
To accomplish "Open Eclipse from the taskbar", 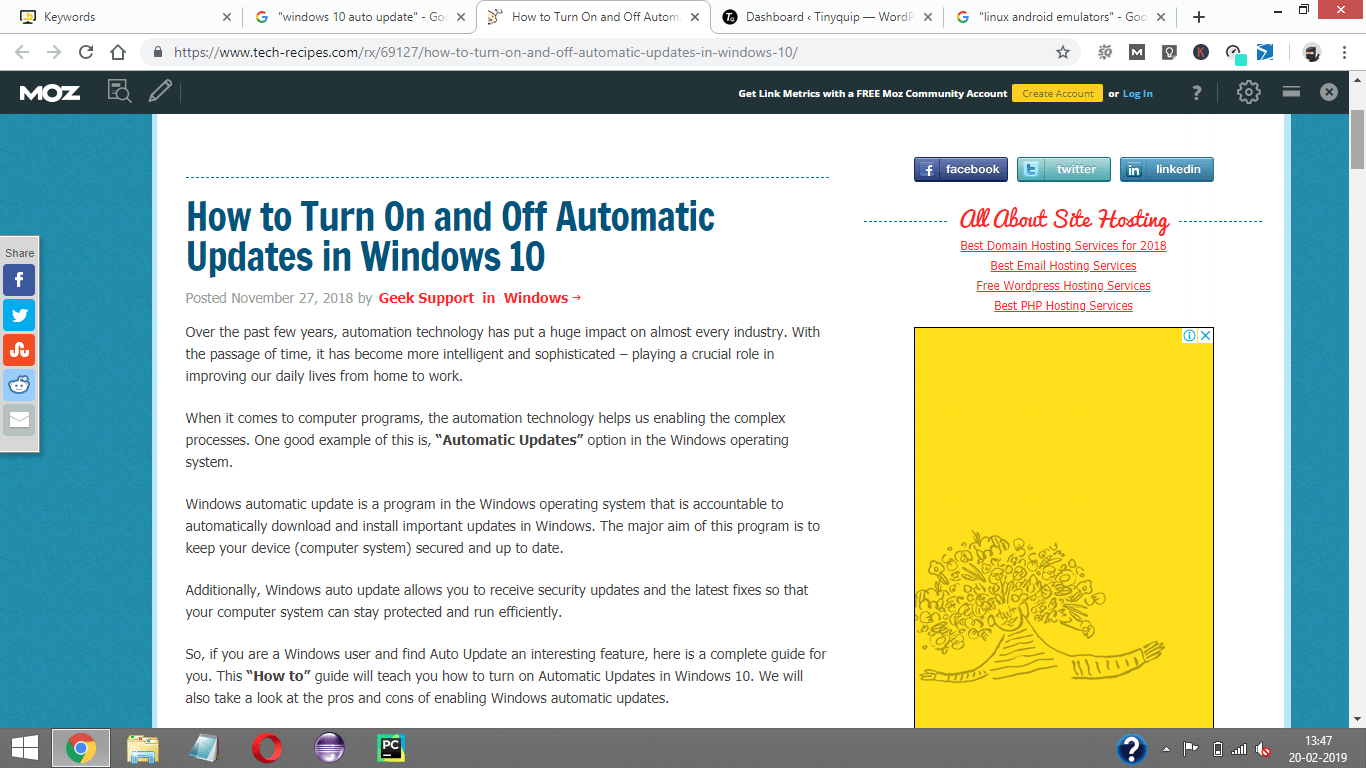I will pos(328,748).
